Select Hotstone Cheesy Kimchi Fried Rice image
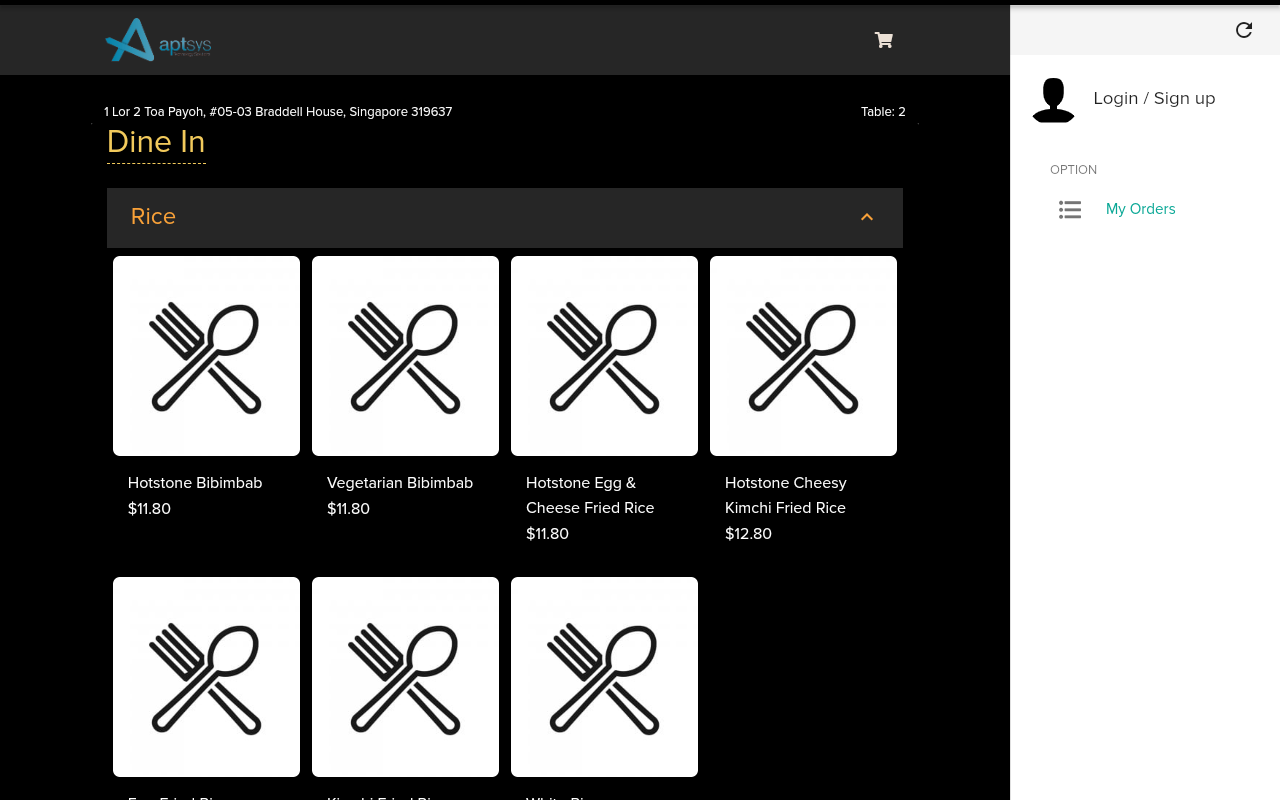 (803, 356)
